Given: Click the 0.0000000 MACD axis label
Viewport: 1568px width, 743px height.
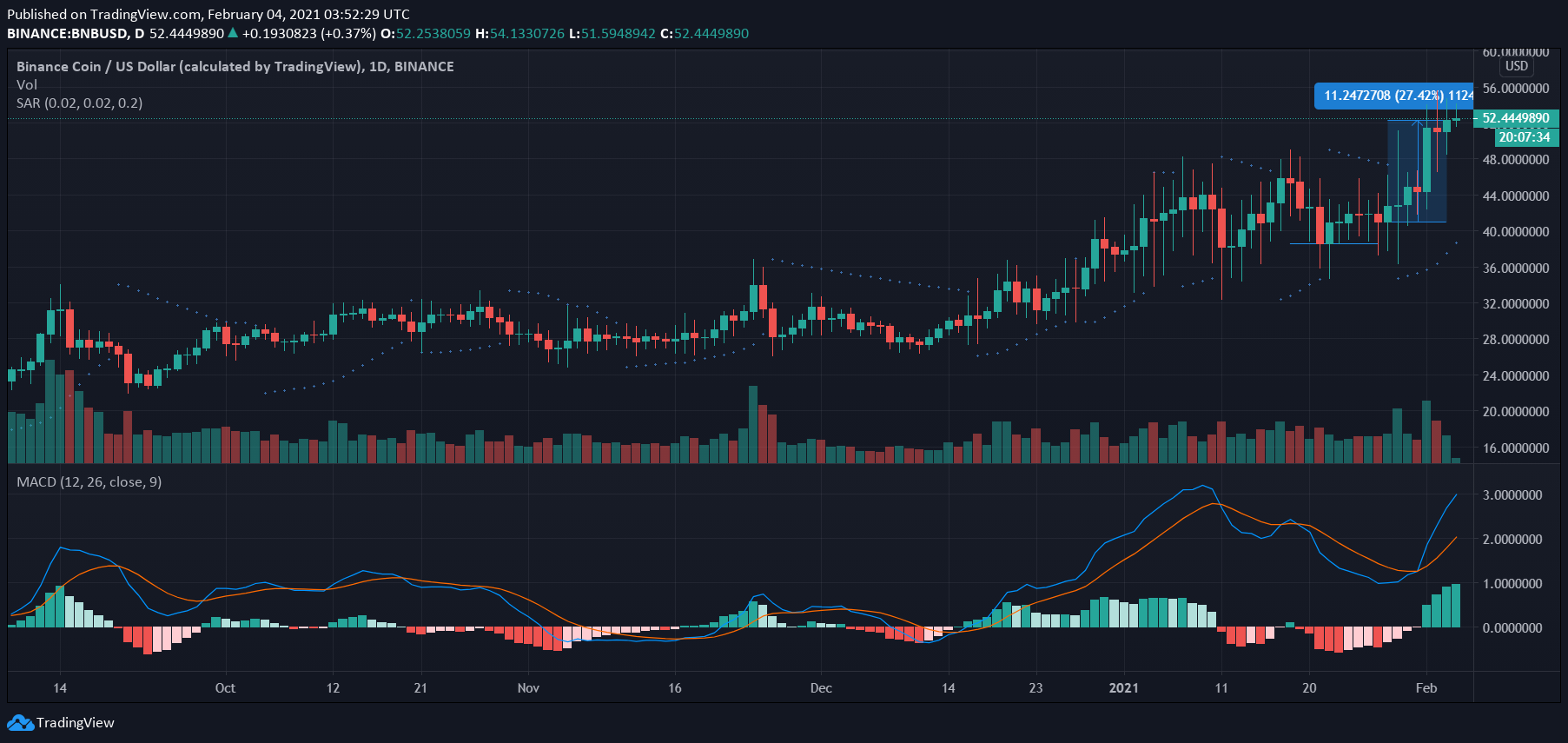Looking at the screenshot, I should tap(1512, 628).
